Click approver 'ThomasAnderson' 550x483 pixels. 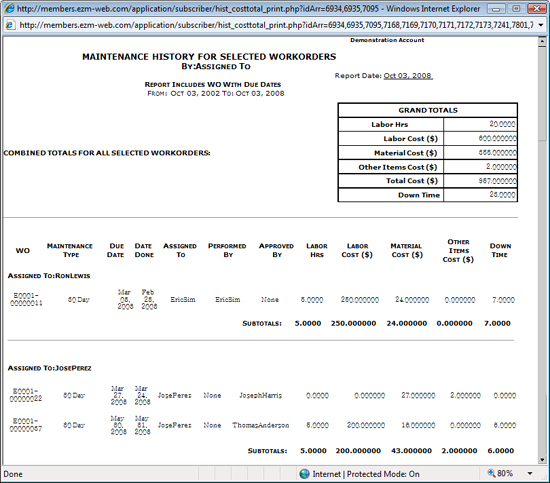pos(261,425)
